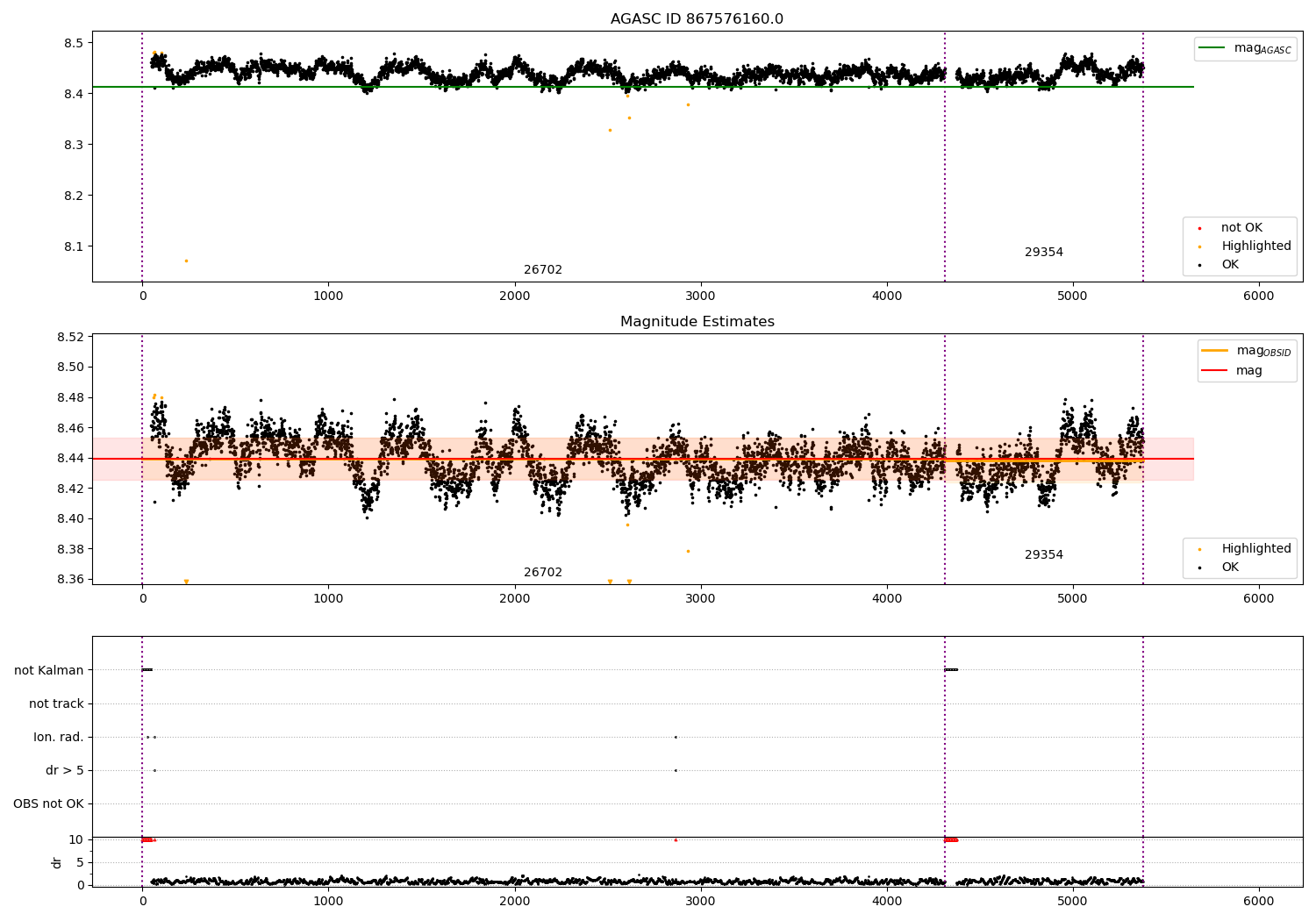This screenshot has width=1316, height=921.
Task: Select the green mag AGASC legend entry
Action: pyautogui.click(x=1245, y=48)
